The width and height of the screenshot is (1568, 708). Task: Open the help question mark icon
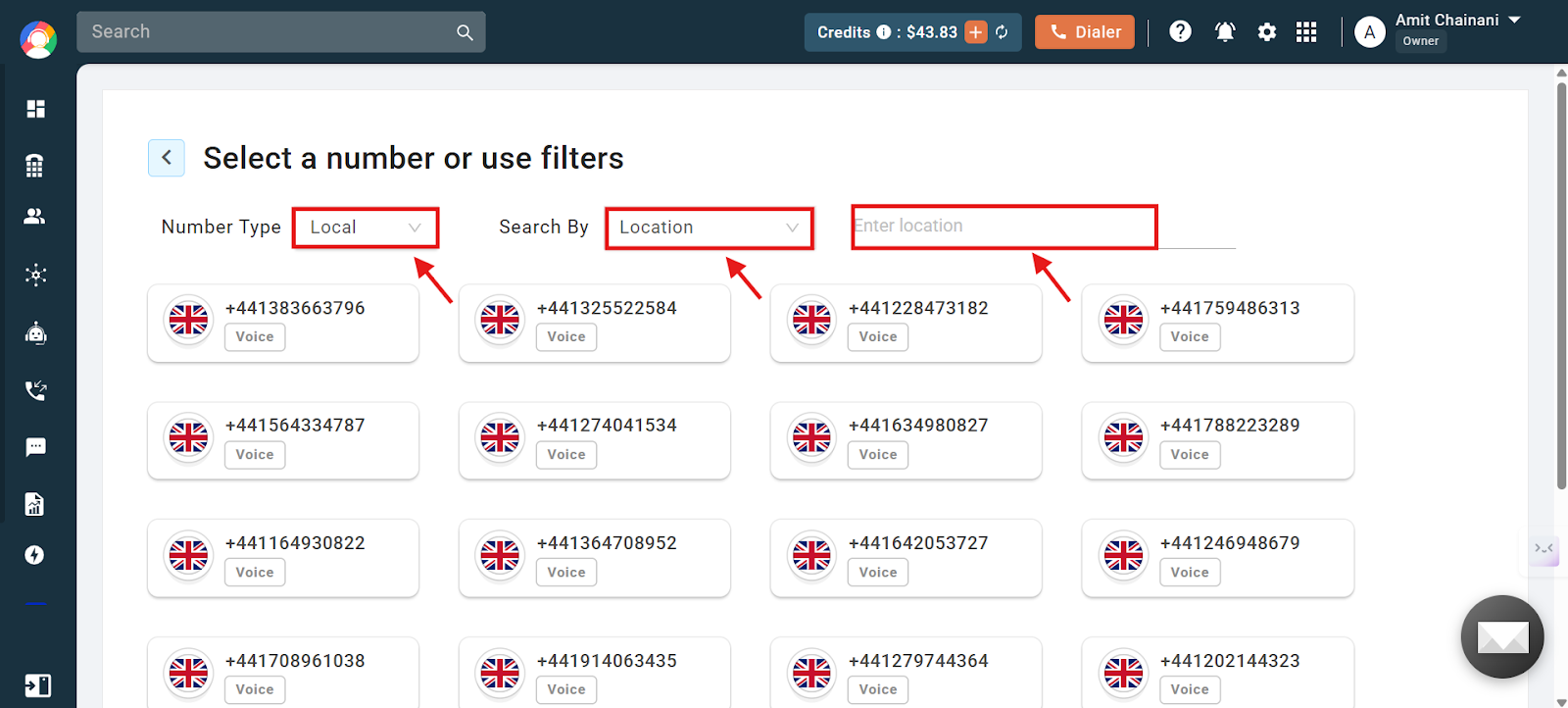pos(1181,31)
